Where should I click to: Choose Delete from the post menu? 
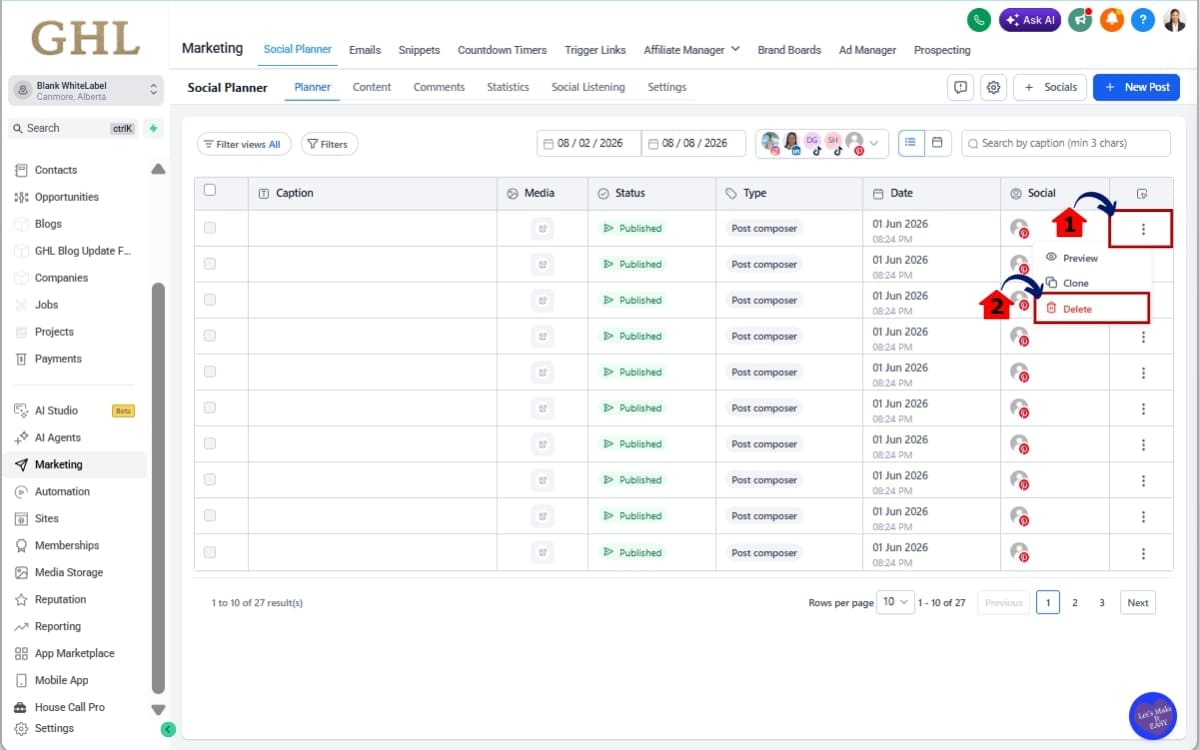[1092, 309]
